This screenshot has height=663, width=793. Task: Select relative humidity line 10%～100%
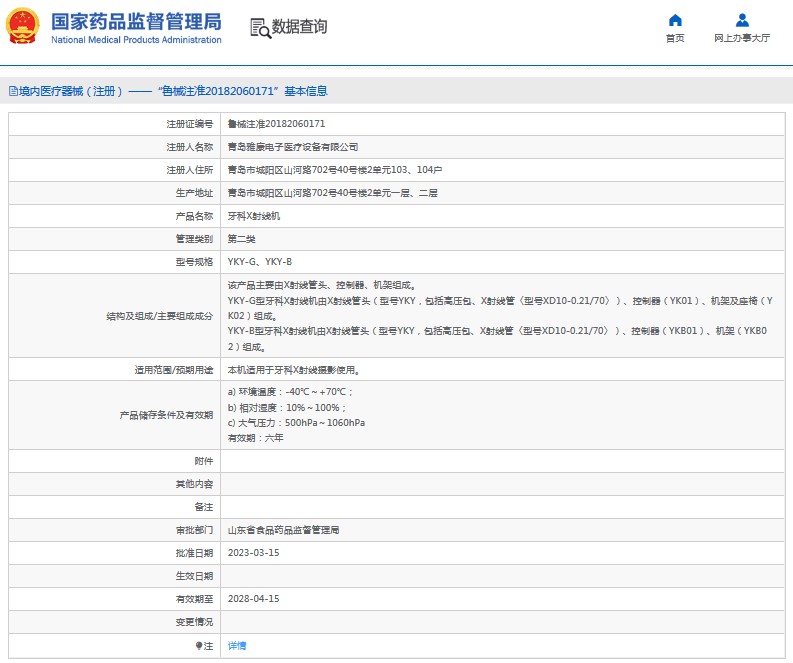[x=287, y=408]
